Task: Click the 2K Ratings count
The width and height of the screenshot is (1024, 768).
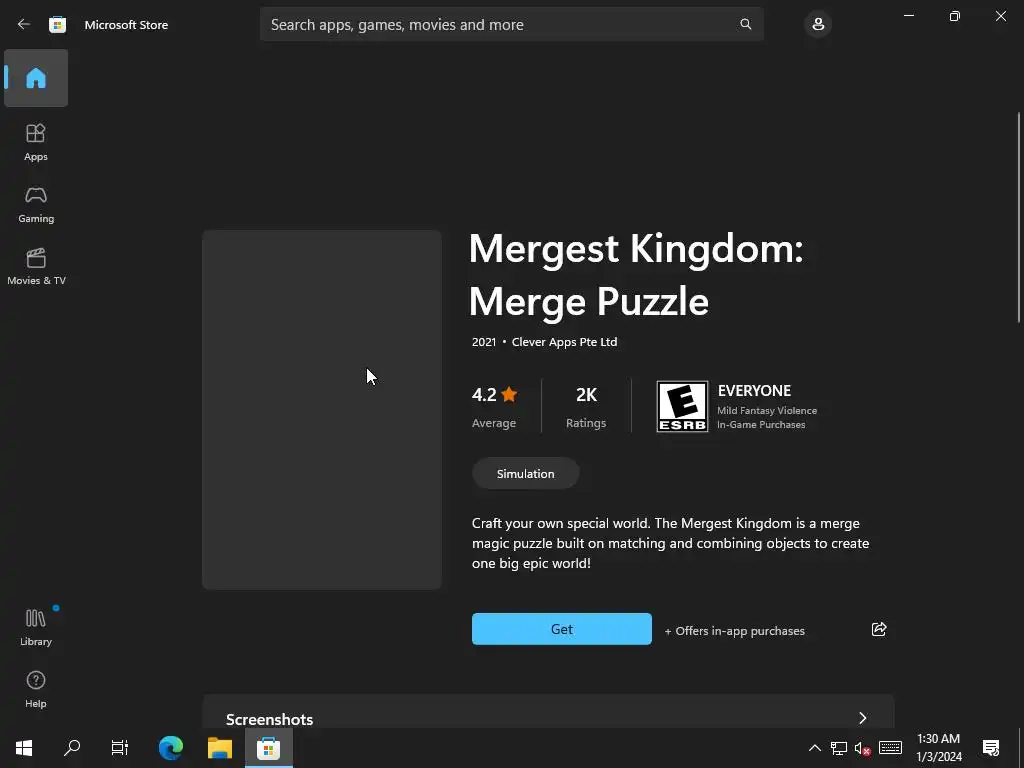Action: point(586,406)
